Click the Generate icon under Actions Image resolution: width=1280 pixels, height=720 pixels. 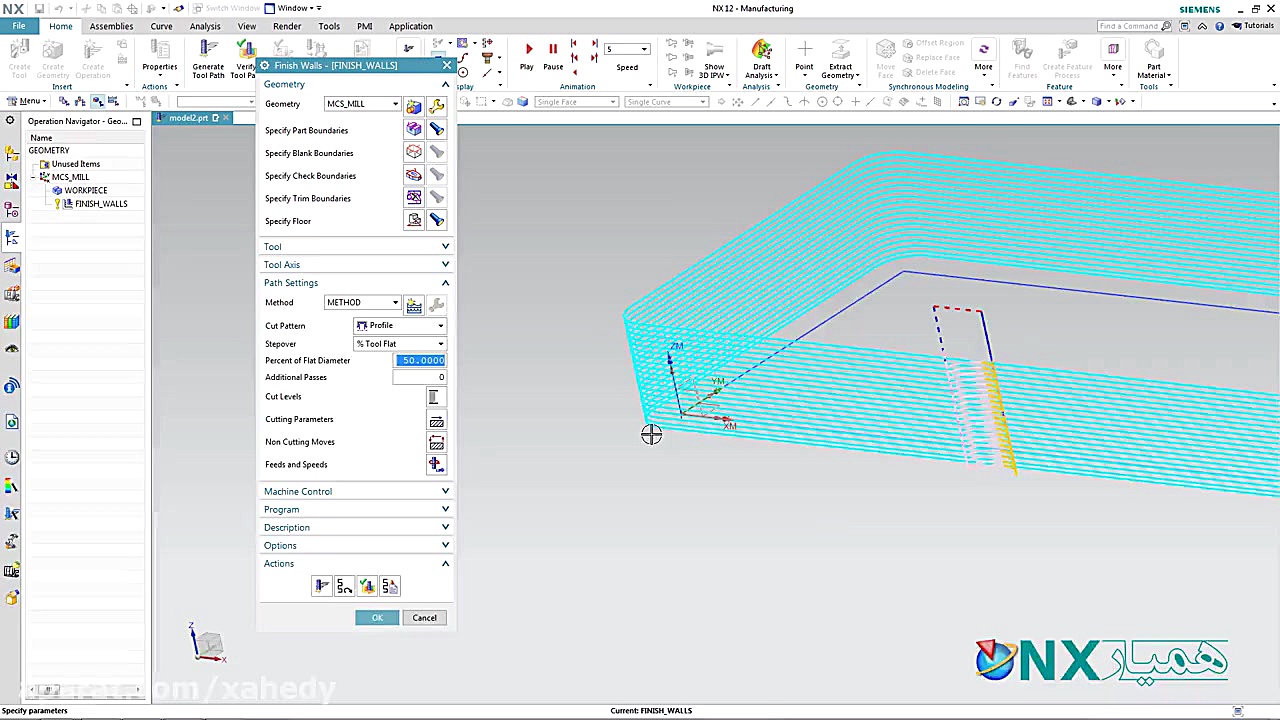click(321, 586)
